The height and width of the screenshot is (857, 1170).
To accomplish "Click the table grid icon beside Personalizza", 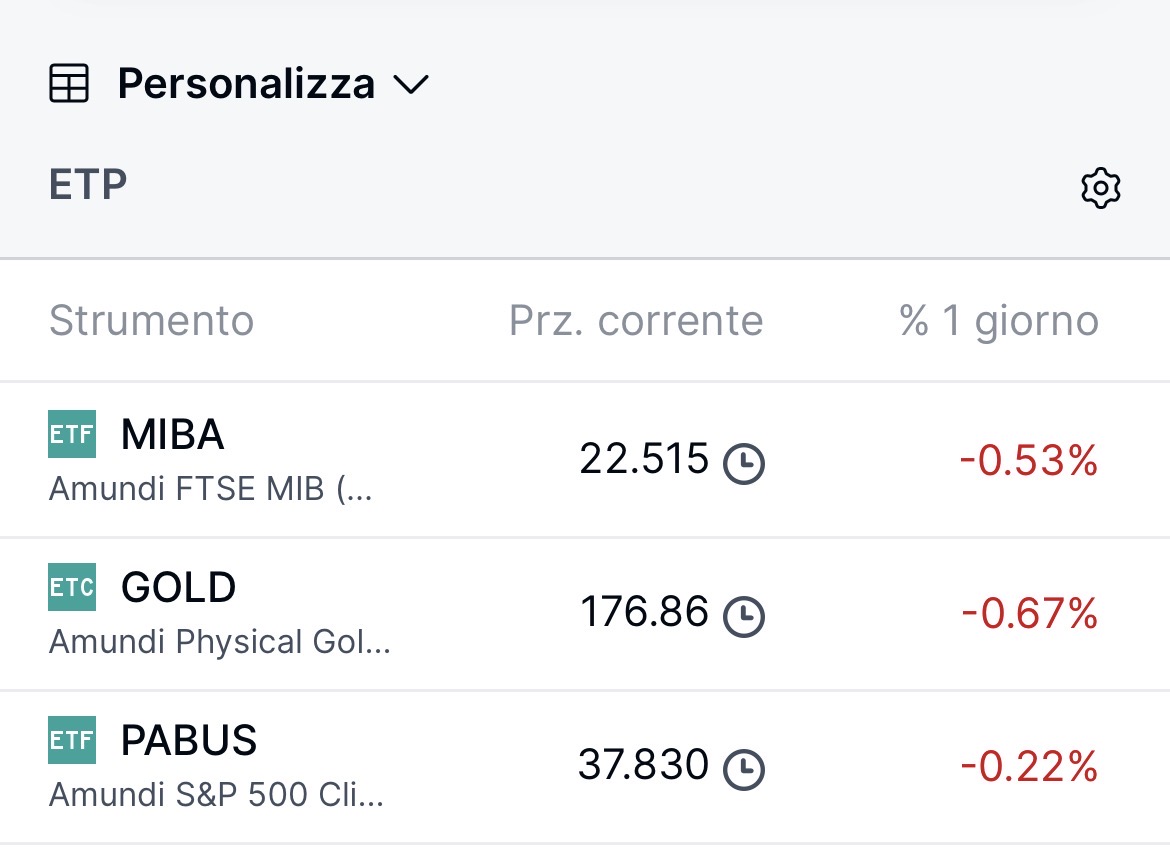I will (x=69, y=84).
